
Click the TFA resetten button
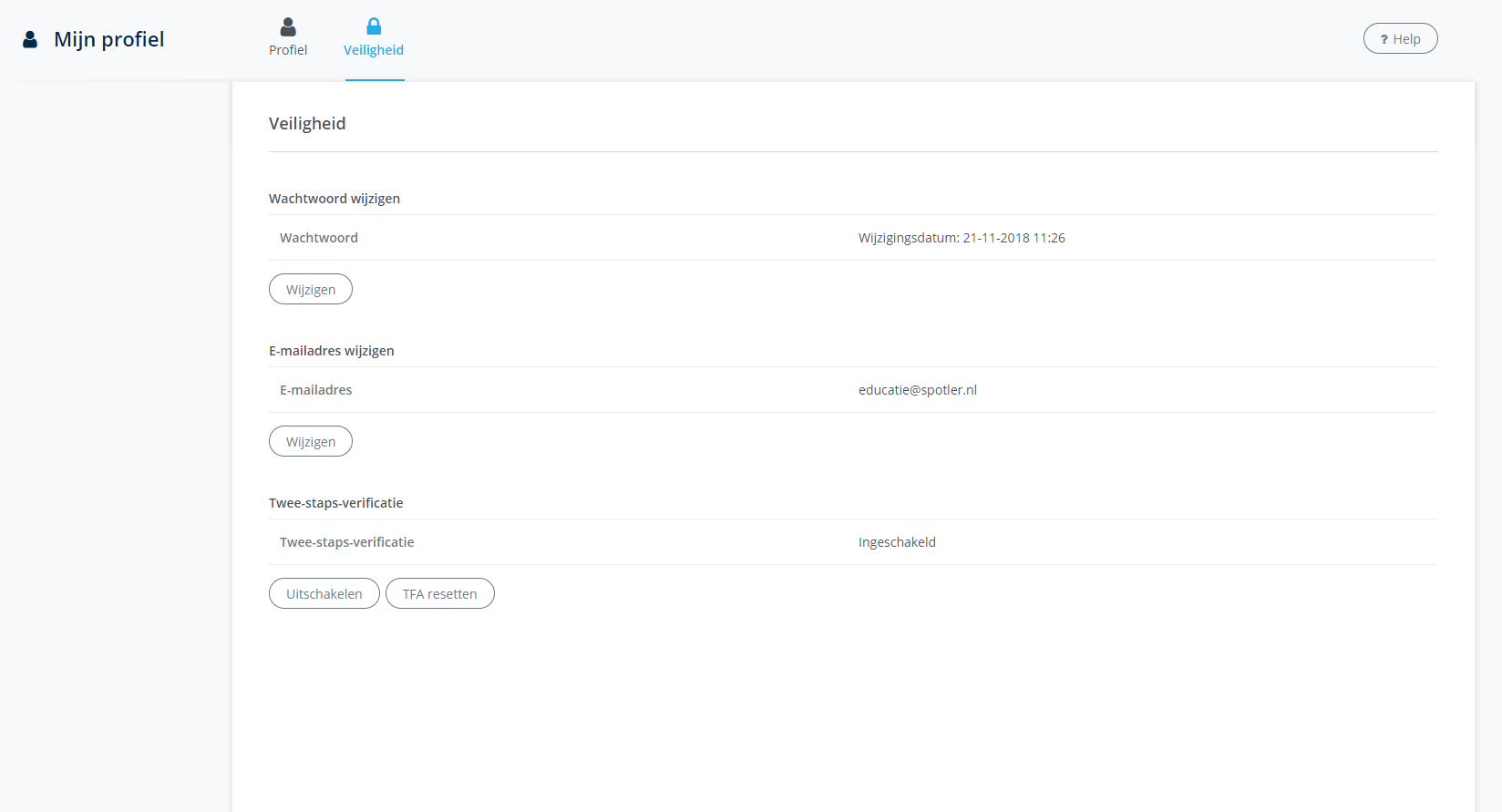[x=439, y=593]
